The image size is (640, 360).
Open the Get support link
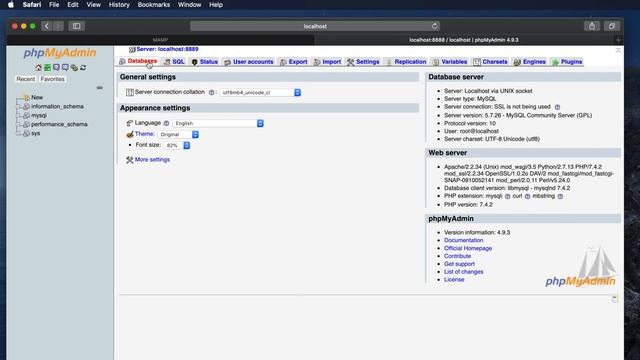459,264
